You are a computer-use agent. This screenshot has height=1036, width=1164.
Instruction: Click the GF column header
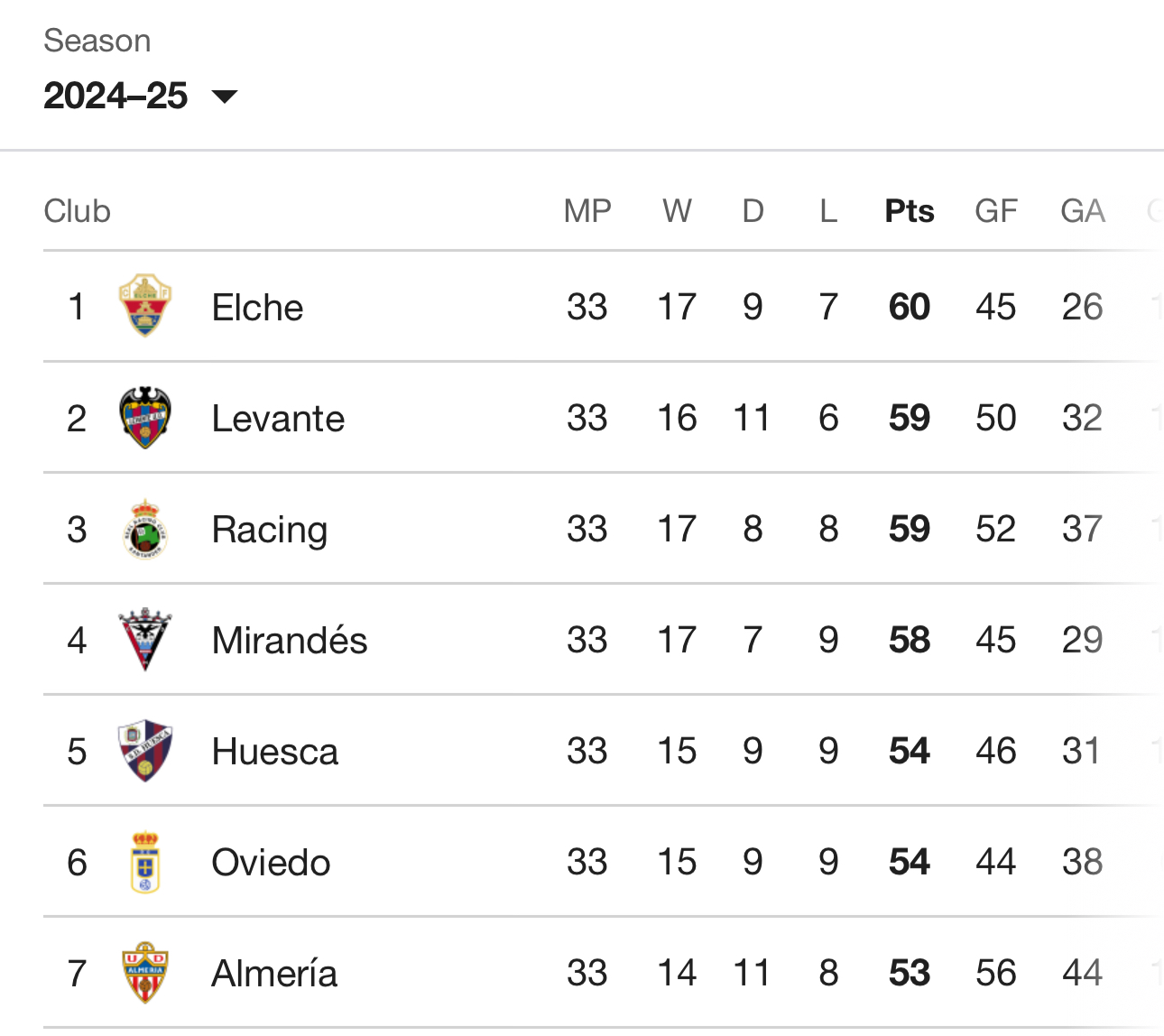point(996,211)
